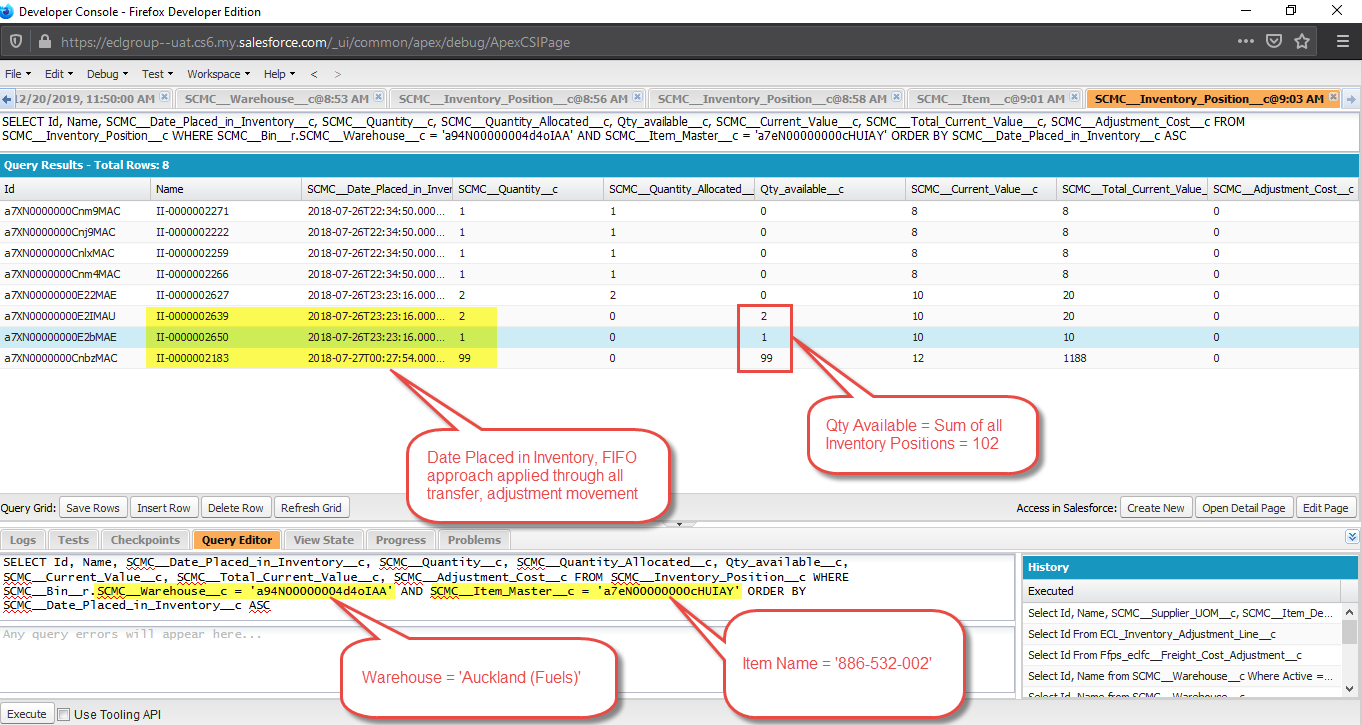Sort by the Qty_available__c column header
This screenshot has width=1362, height=725.
pos(830,189)
